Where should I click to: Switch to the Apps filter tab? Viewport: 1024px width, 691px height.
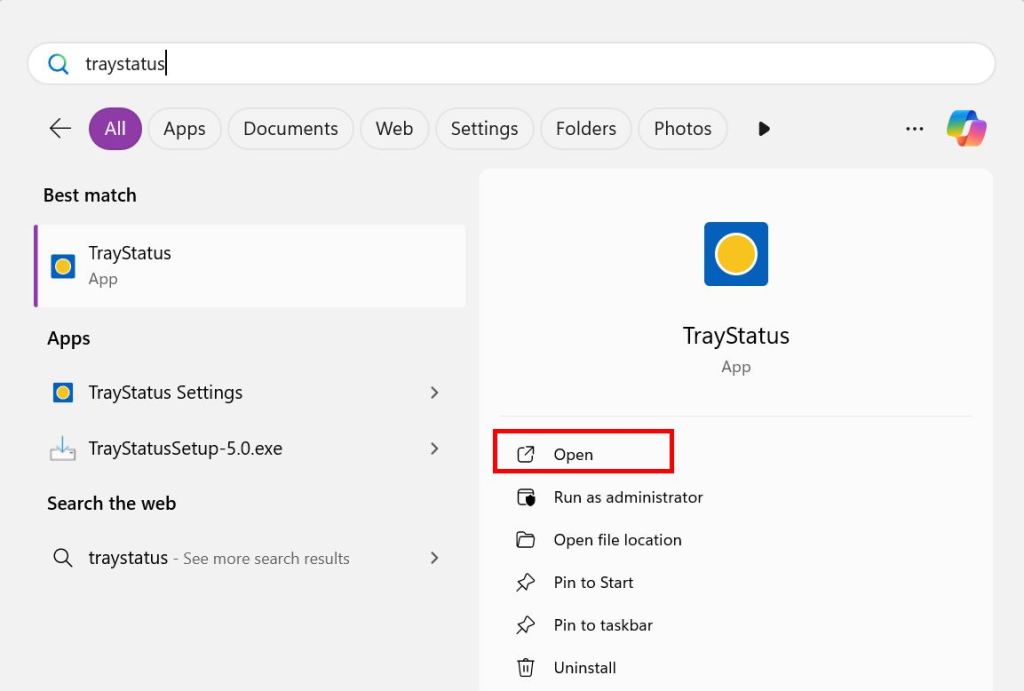(x=184, y=129)
